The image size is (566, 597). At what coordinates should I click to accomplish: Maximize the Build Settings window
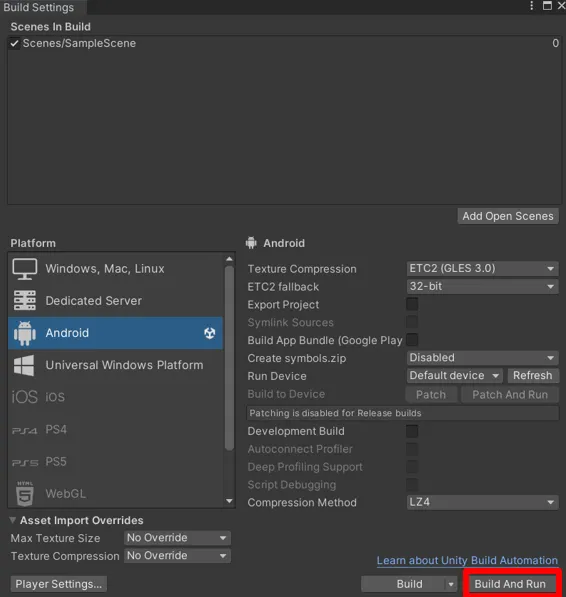[547, 6]
